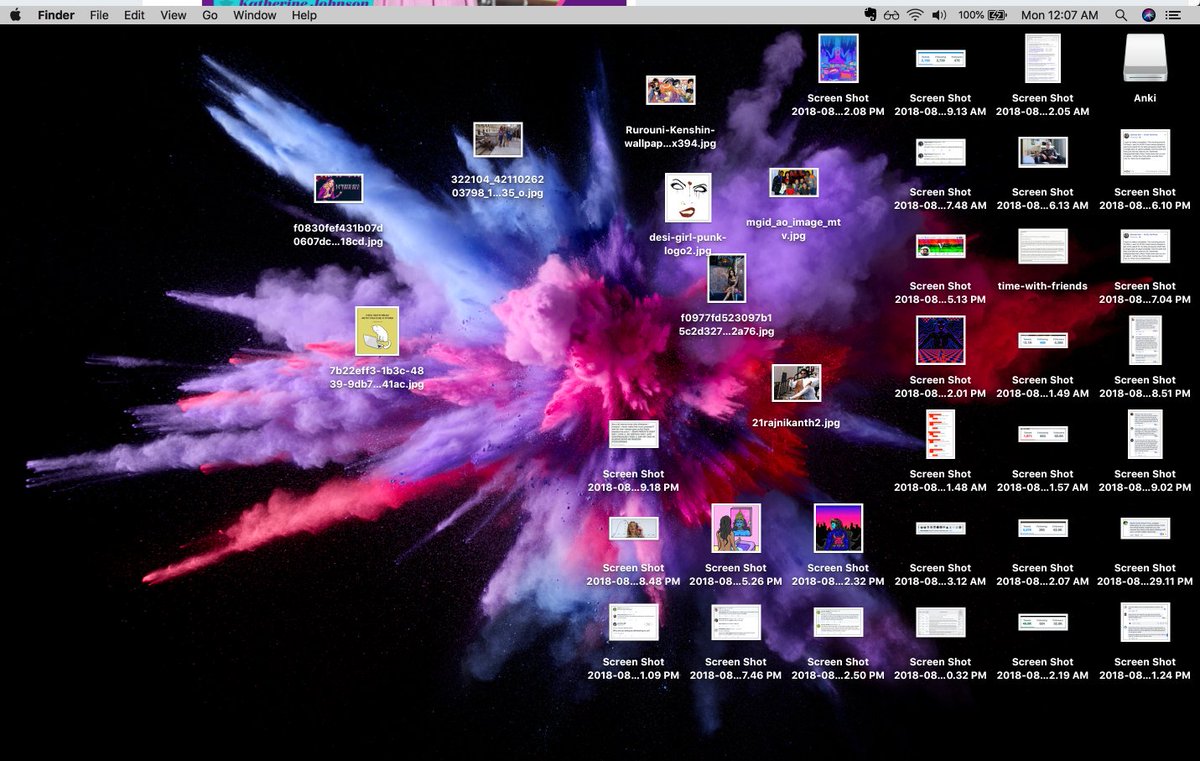Select Screen Shot ending 2.32 PM
Viewport: 1200px width, 761px height.
click(838, 528)
